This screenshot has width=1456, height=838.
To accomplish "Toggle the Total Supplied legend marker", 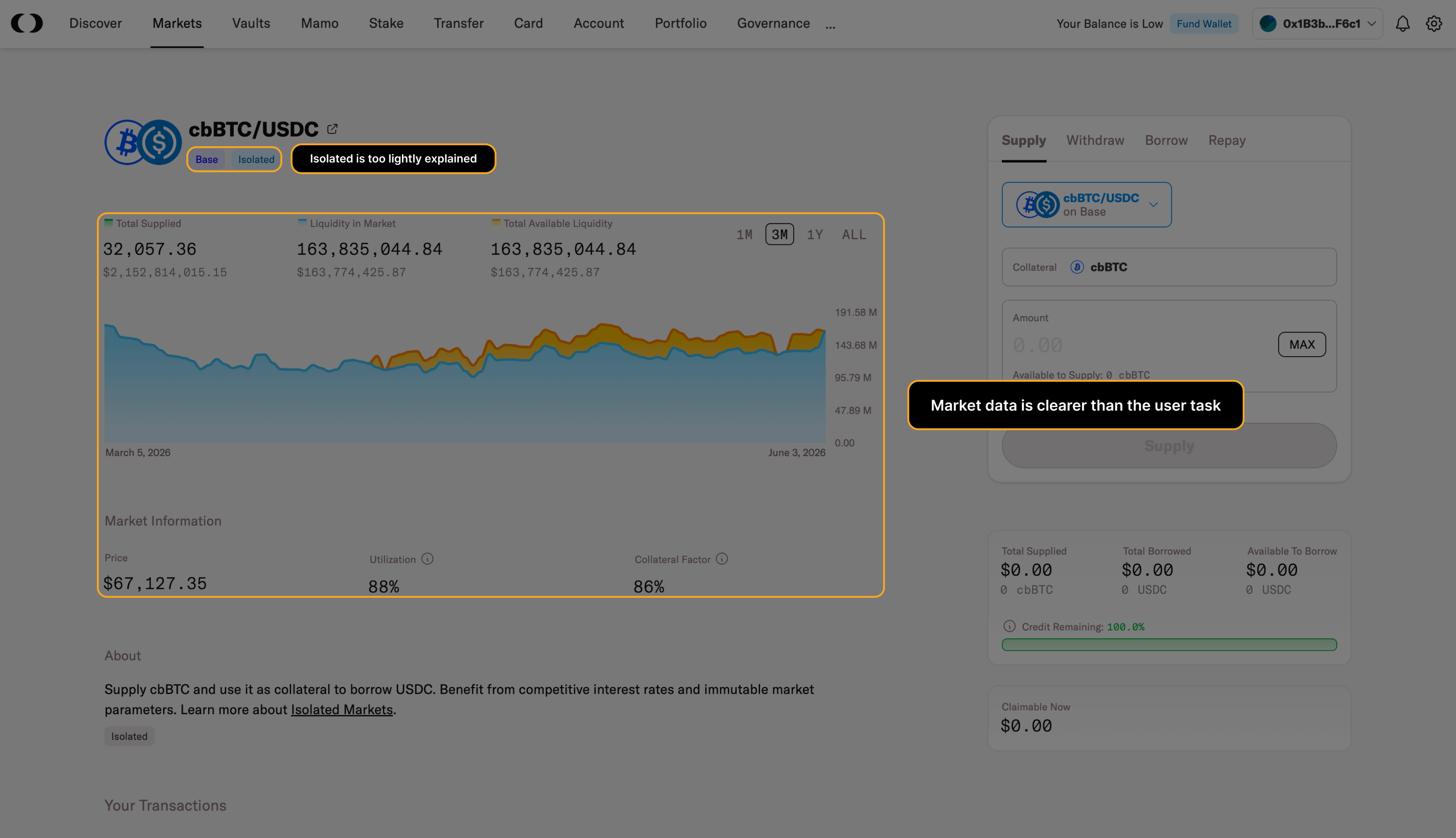I will [x=108, y=223].
